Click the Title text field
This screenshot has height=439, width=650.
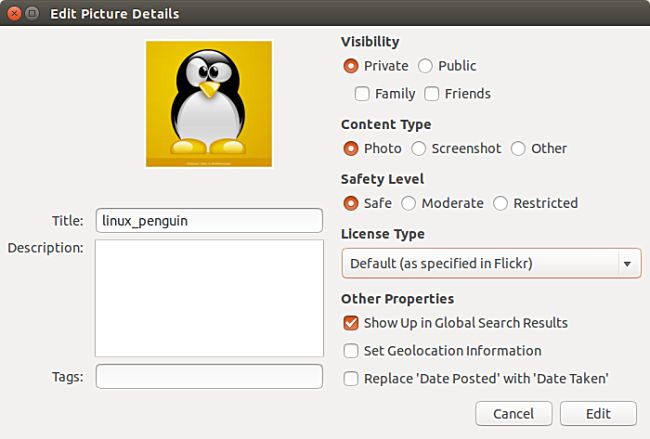coord(209,220)
